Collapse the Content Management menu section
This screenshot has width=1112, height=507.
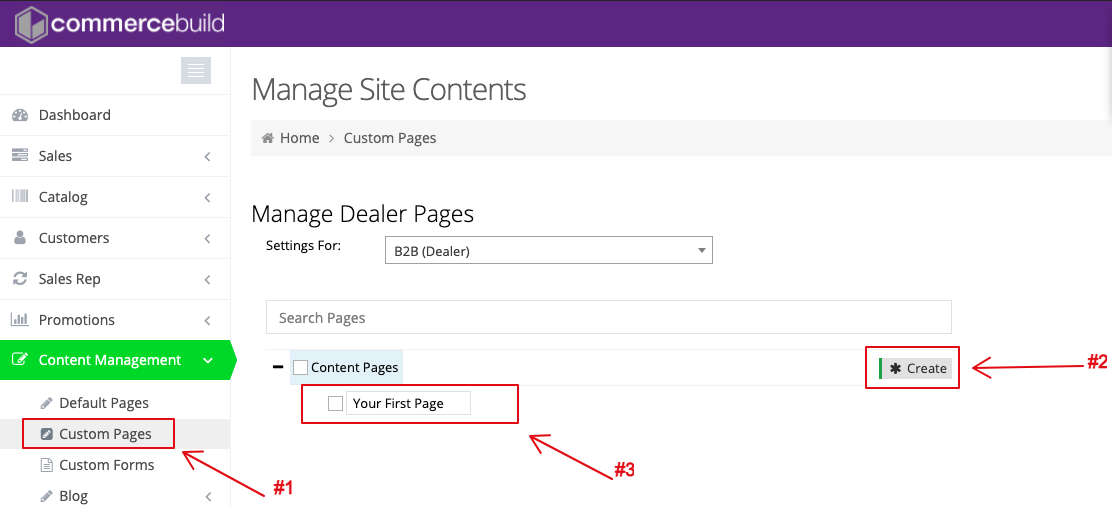coord(207,360)
